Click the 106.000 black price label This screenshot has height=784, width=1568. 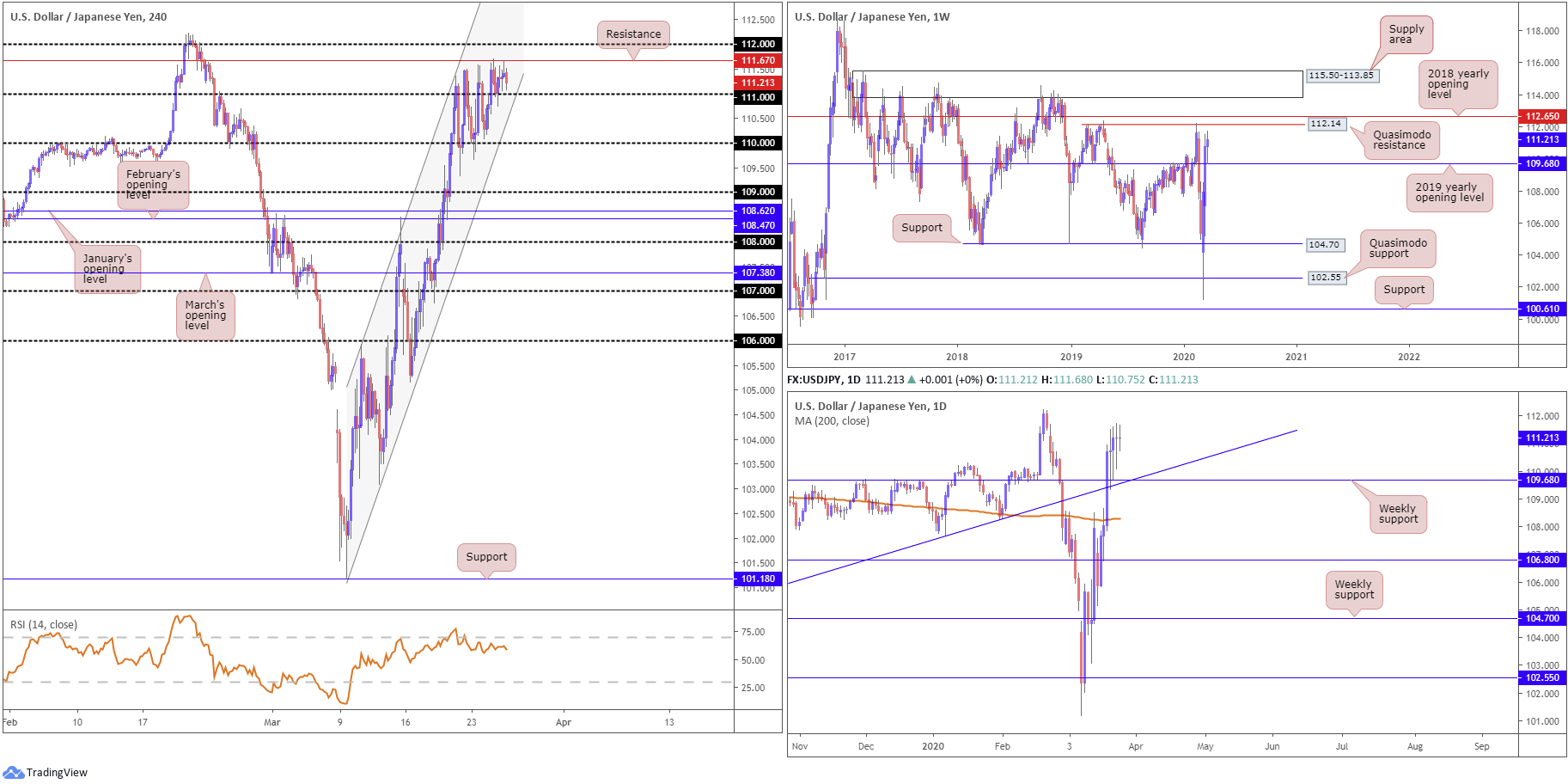coord(758,340)
